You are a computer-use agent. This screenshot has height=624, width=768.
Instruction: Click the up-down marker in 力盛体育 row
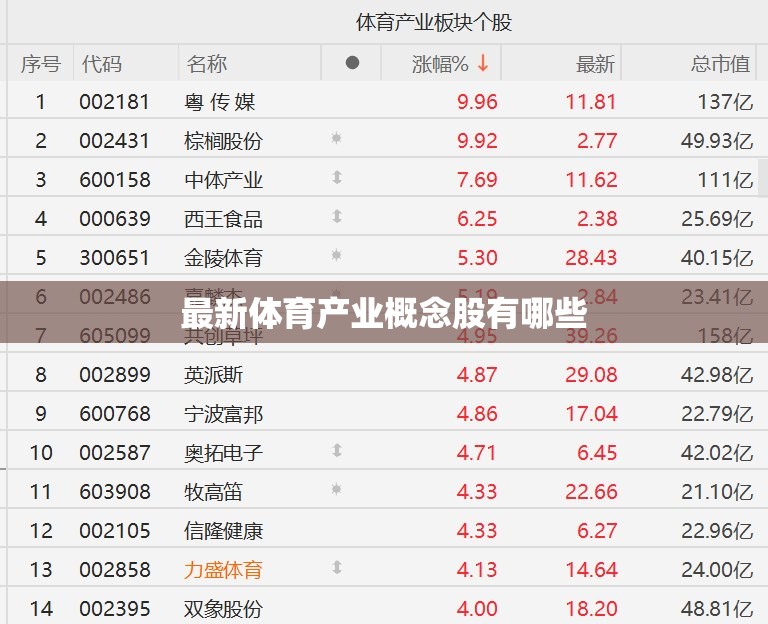pos(336,567)
